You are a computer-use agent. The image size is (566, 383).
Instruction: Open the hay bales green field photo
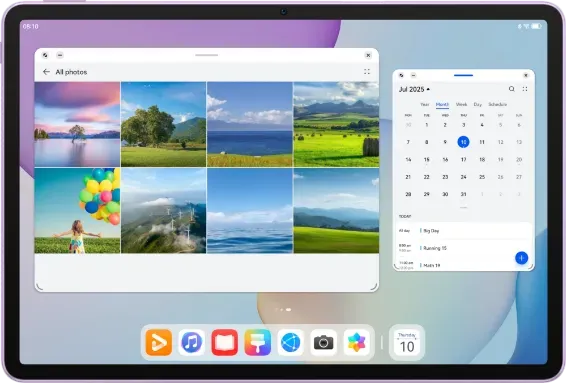pyautogui.click(x=336, y=124)
